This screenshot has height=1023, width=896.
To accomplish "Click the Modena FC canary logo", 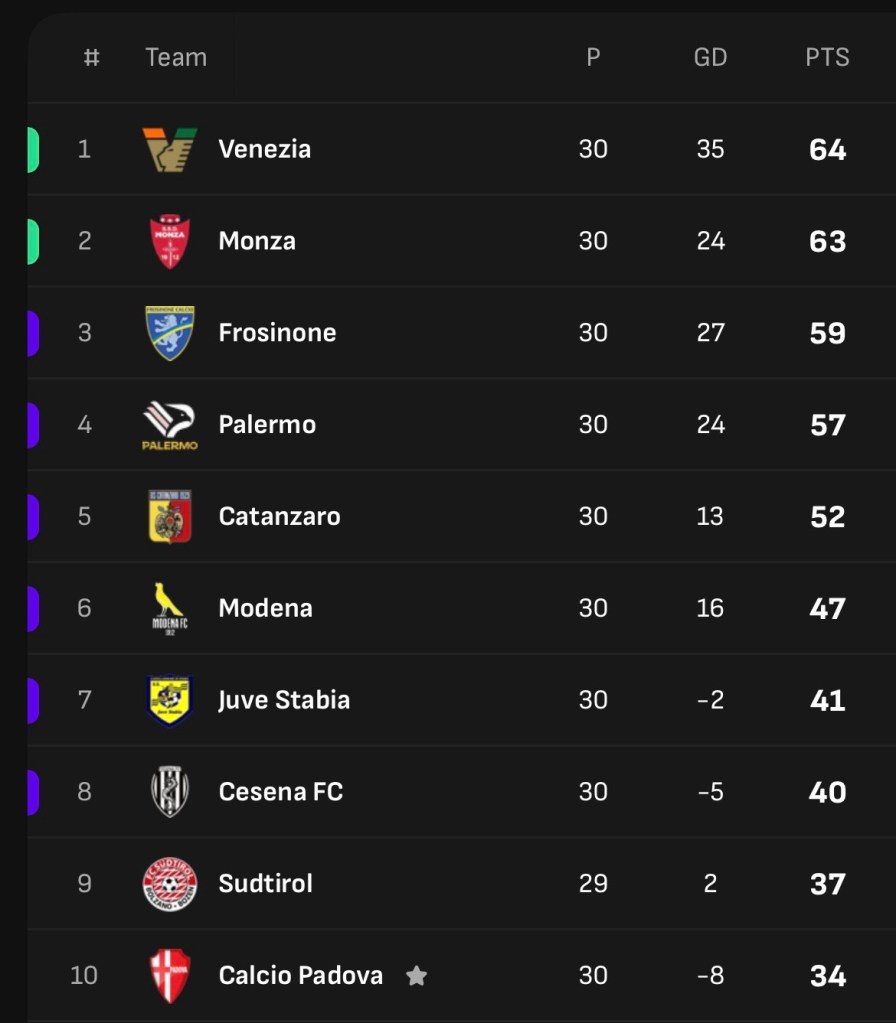I will [x=170, y=608].
